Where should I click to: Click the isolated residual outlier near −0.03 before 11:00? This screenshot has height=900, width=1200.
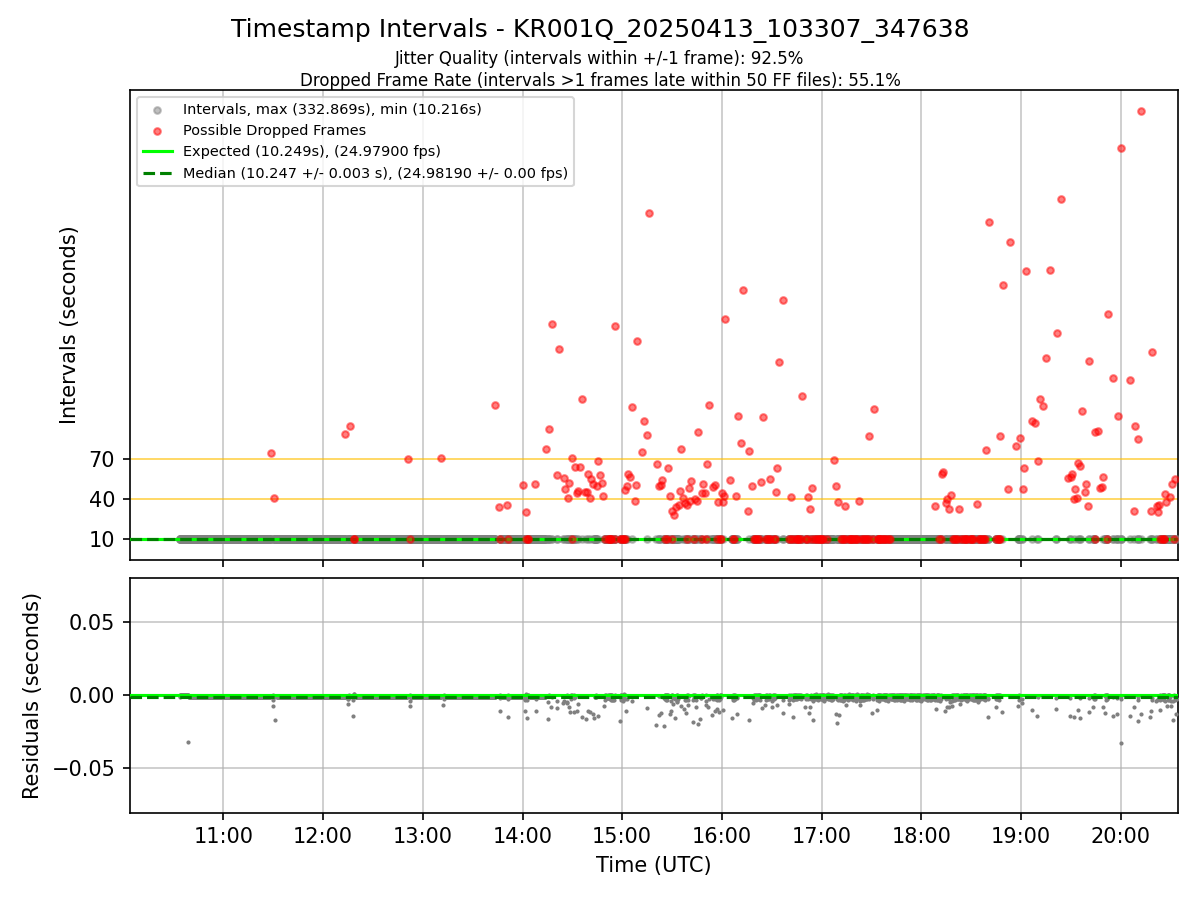point(188,742)
